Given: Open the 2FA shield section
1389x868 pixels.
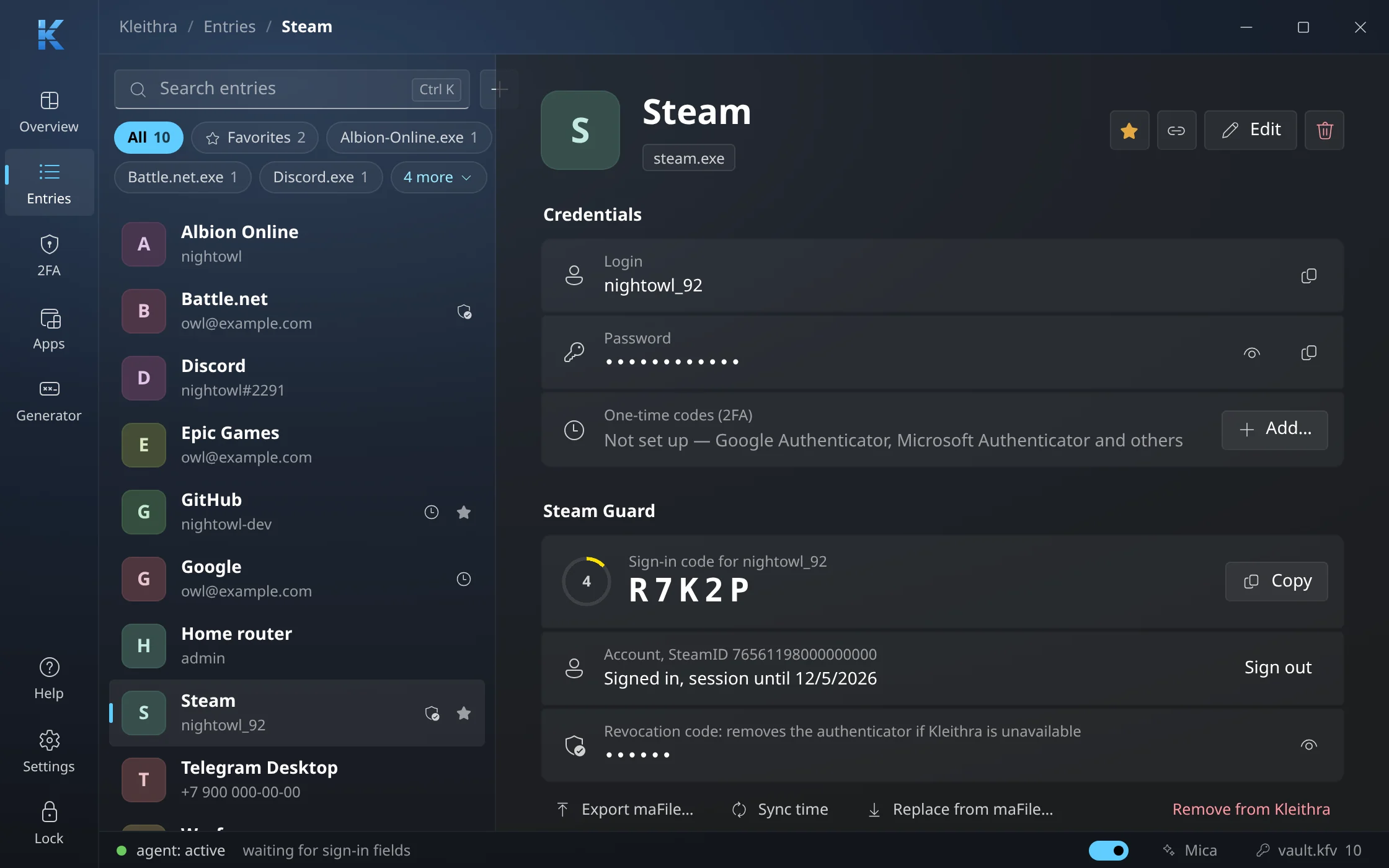Looking at the screenshot, I should (49, 255).
